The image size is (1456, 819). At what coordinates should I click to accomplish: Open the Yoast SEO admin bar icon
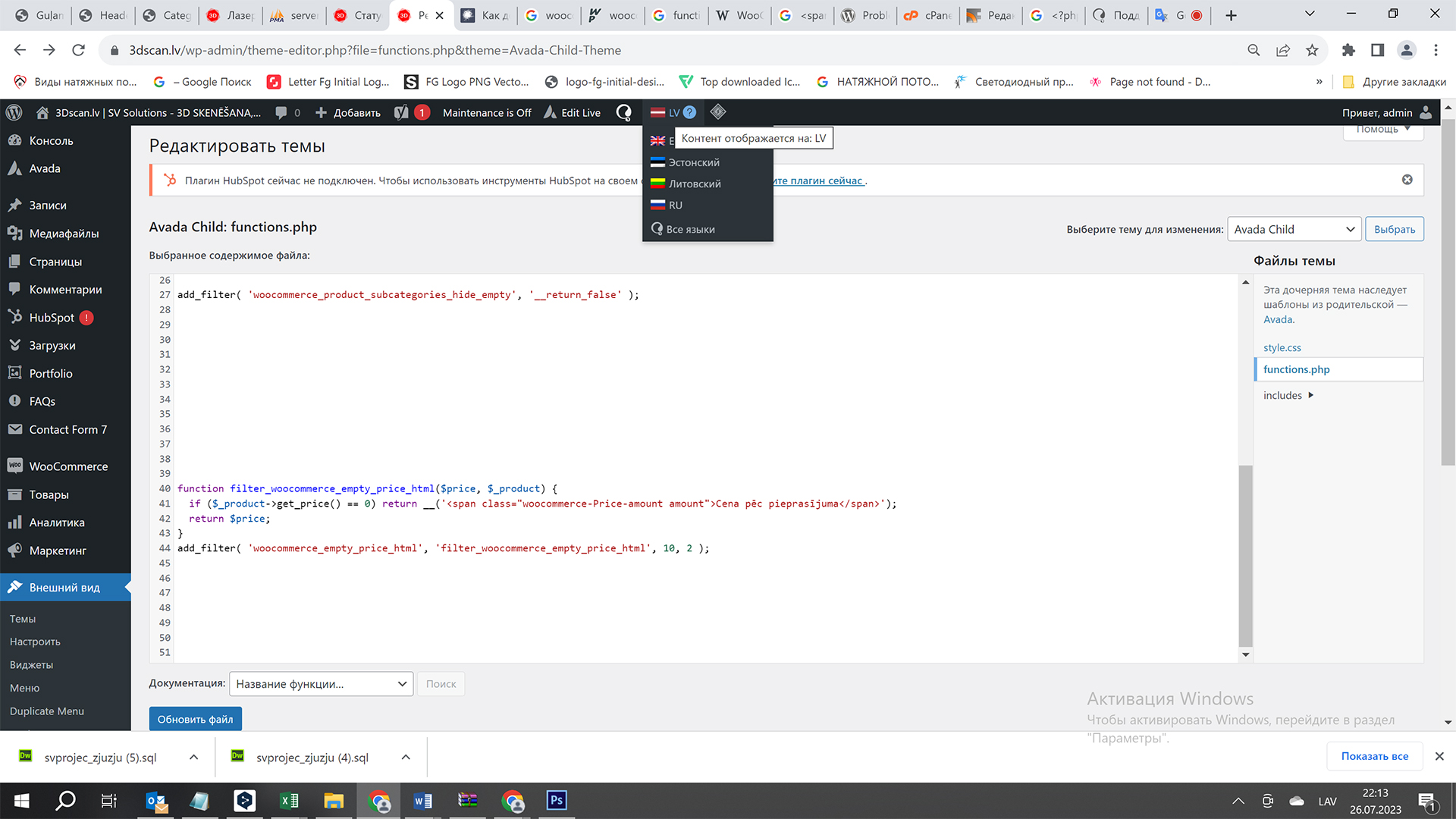coord(402,112)
